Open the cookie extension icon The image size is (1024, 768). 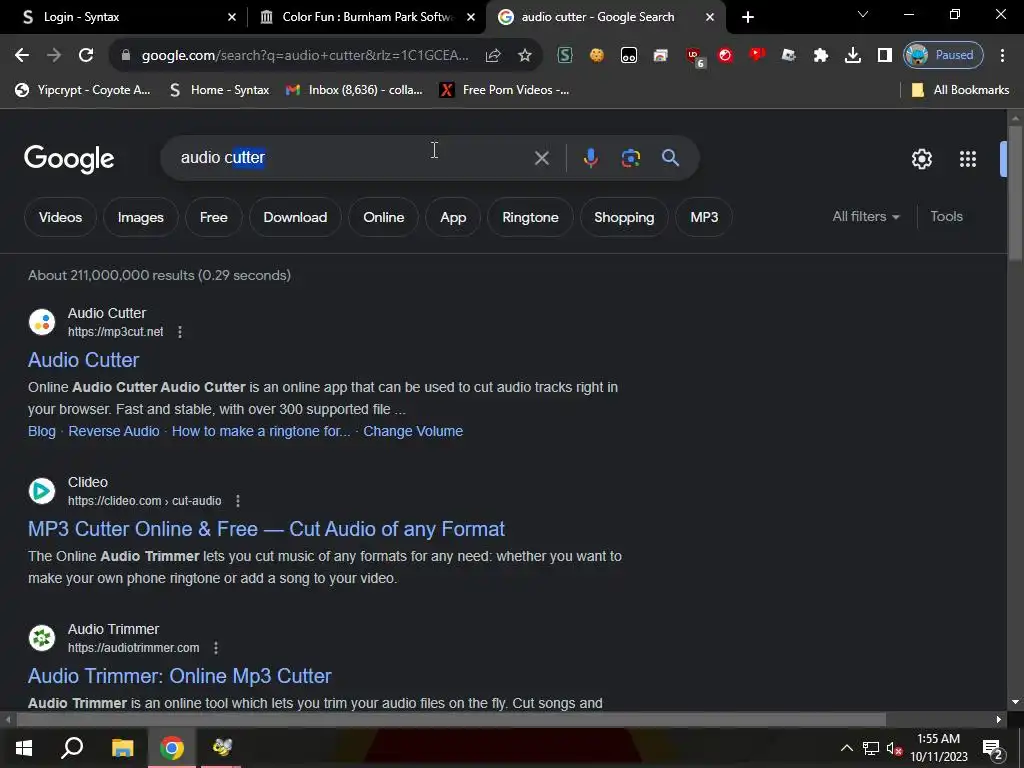coord(596,56)
